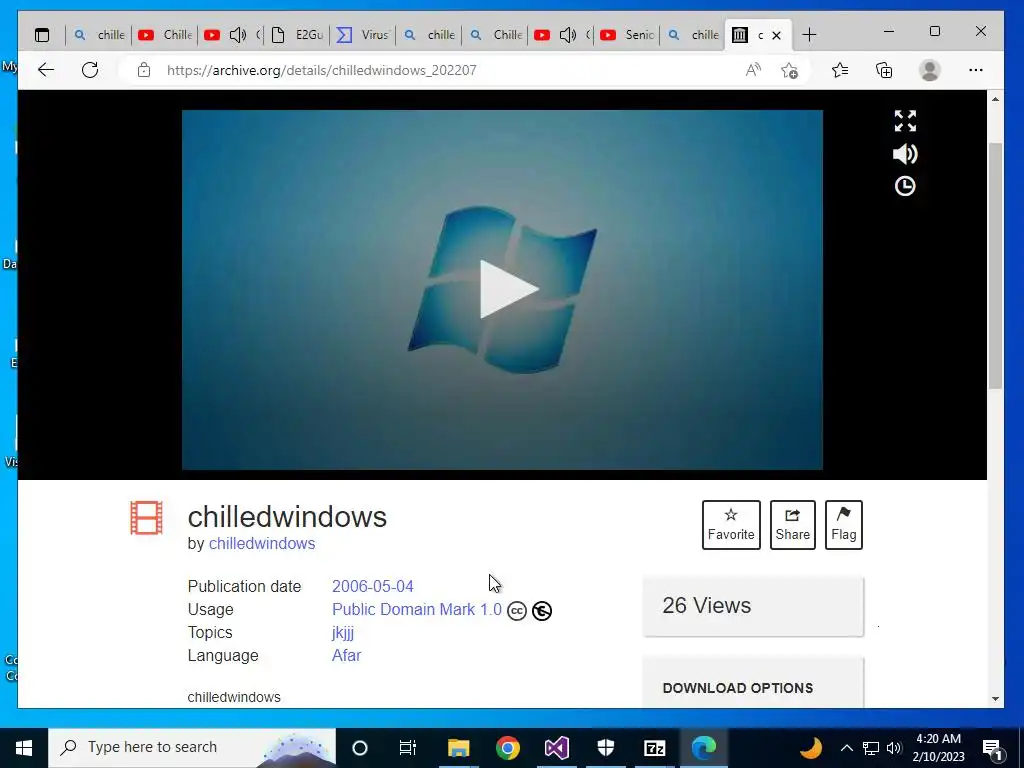Add this page to favorites
Screen dimensions: 1024x768
pyautogui.click(x=789, y=70)
